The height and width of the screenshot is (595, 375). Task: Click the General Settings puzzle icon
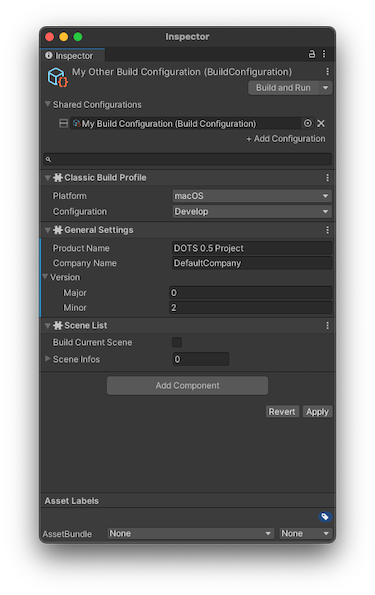pyautogui.click(x=58, y=230)
